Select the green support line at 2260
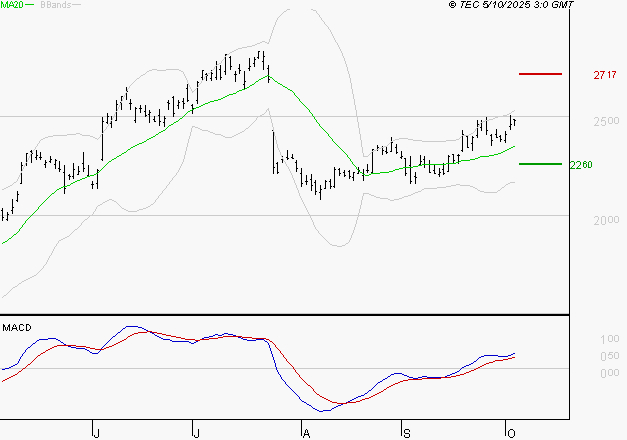The image size is (627, 440). point(541,164)
